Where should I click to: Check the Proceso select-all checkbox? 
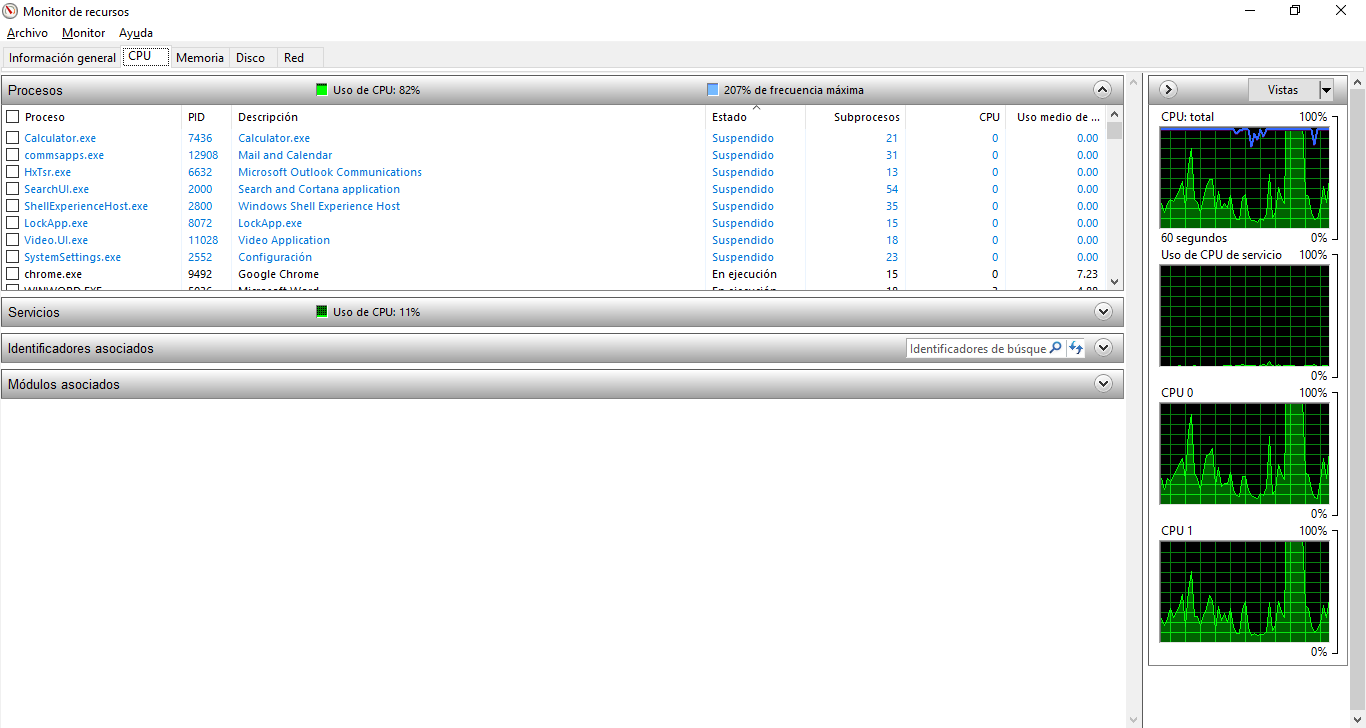pos(13,116)
